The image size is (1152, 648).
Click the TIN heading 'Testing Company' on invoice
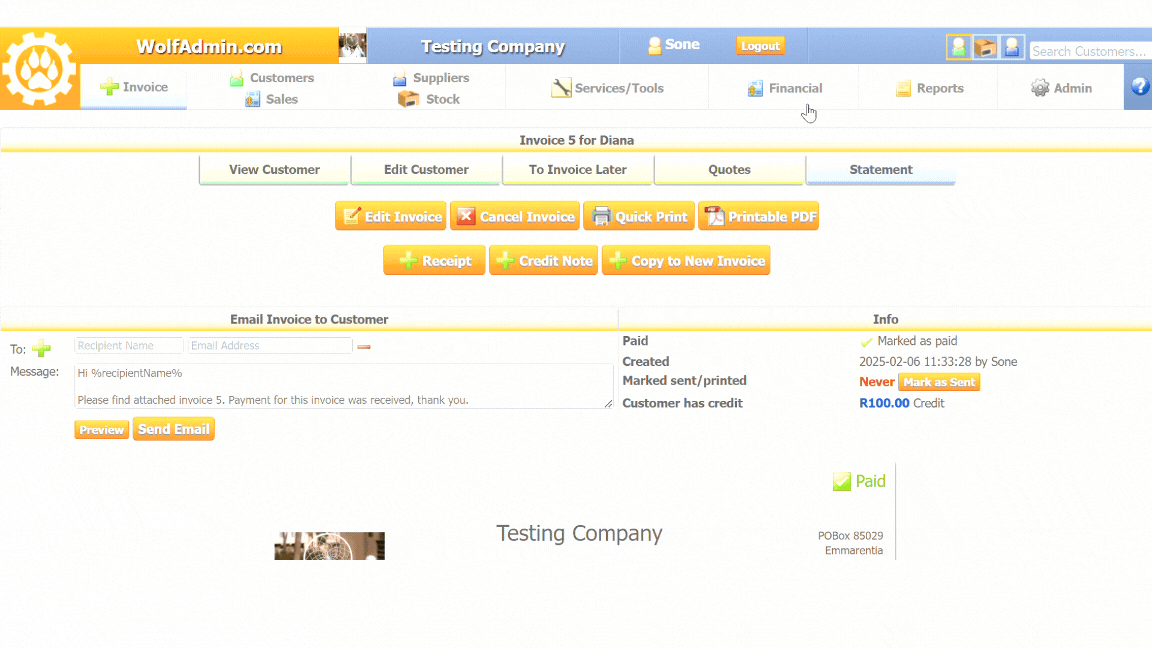coord(579,533)
